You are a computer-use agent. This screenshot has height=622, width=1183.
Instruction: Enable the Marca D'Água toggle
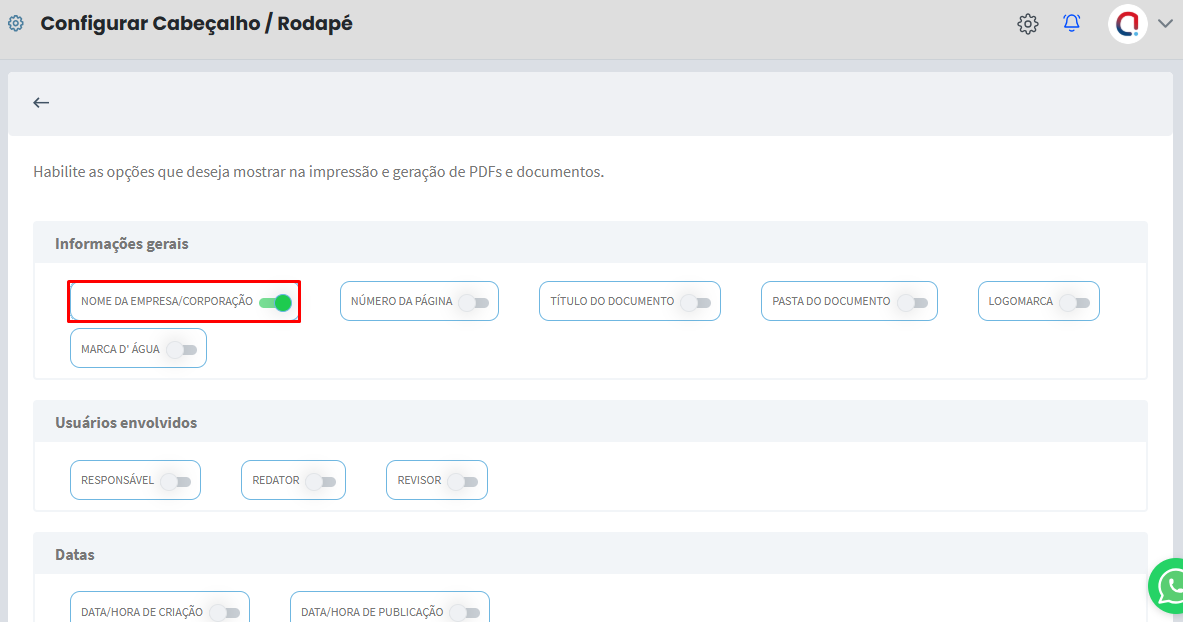point(182,350)
